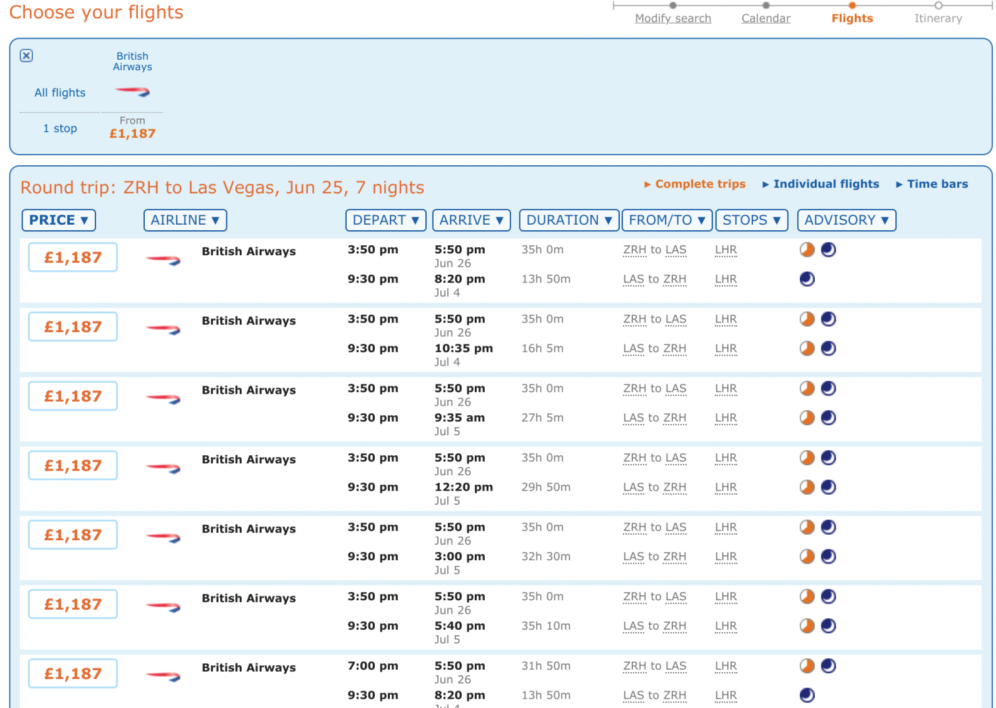Open the AIRLINE sort dropdown
Image resolution: width=996 pixels, height=708 pixels.
click(x=185, y=220)
